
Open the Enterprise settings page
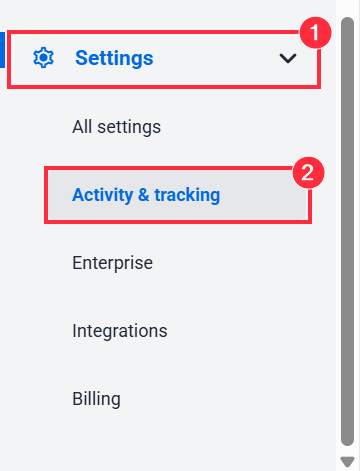[112, 263]
